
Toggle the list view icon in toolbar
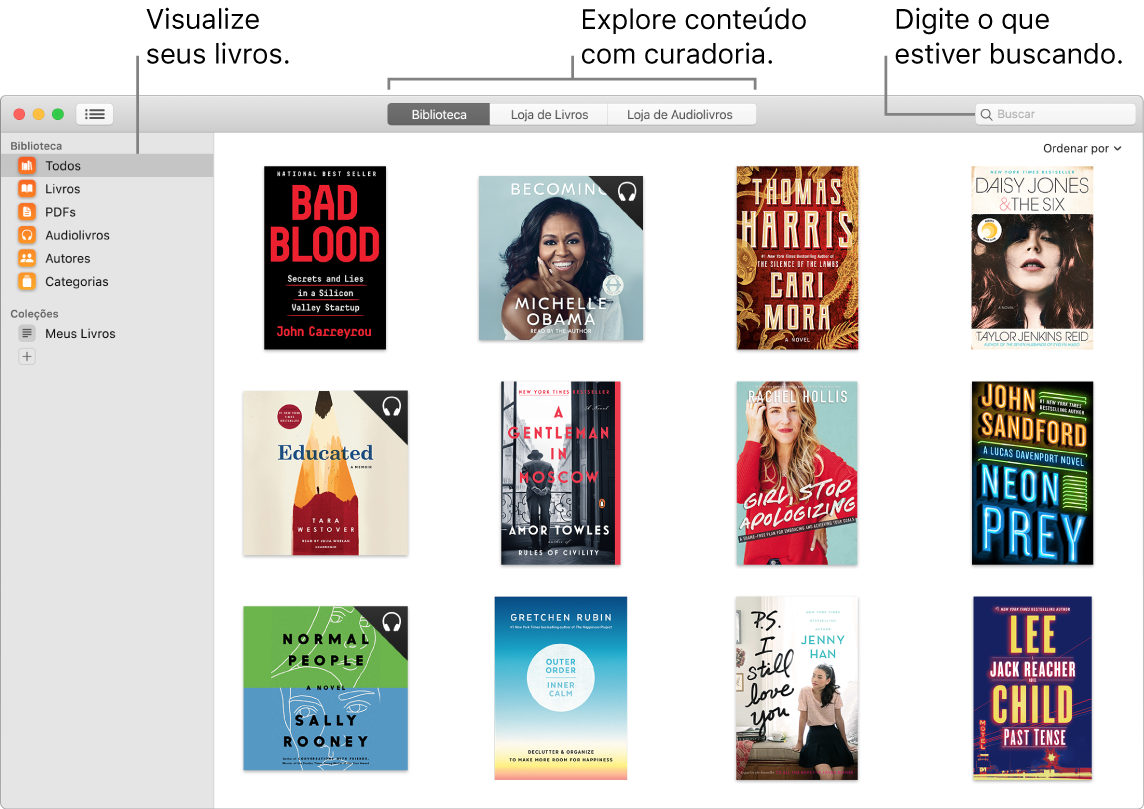click(x=94, y=113)
